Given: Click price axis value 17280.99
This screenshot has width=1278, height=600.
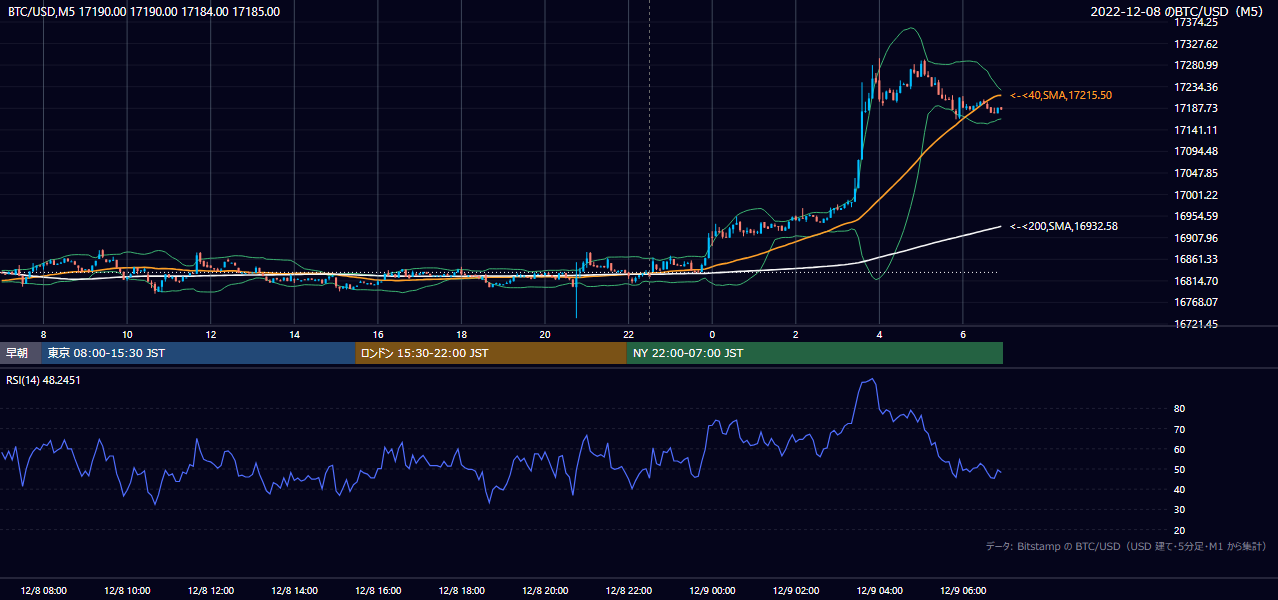Looking at the screenshot, I should [x=1195, y=65].
